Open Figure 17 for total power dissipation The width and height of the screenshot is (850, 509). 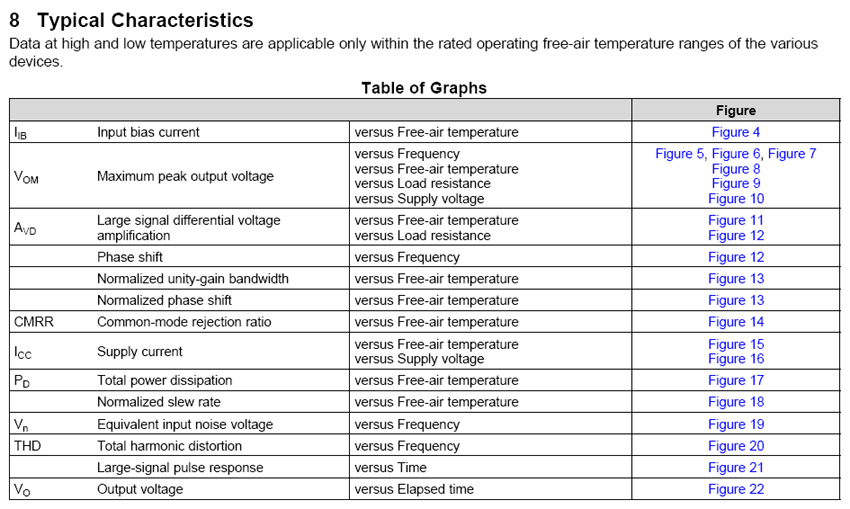pyautogui.click(x=735, y=381)
